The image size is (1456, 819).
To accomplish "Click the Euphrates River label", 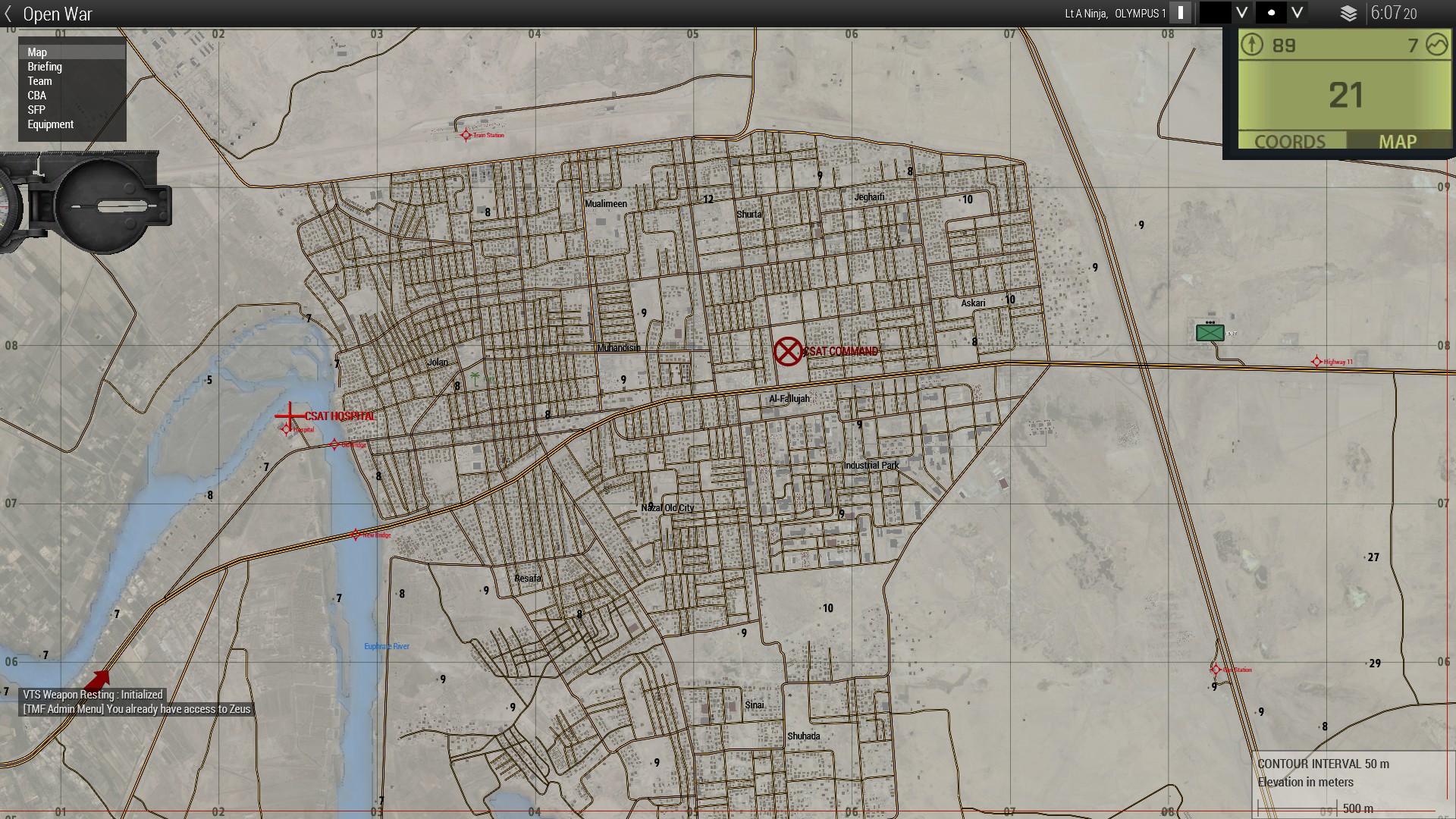I will click(387, 646).
